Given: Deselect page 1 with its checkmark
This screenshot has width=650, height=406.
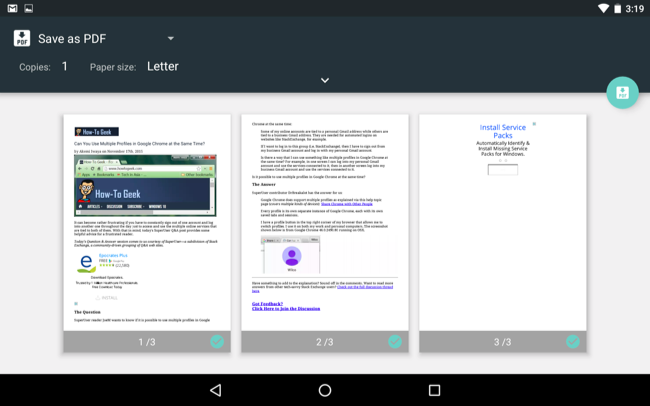Looking at the screenshot, I should coord(217,342).
